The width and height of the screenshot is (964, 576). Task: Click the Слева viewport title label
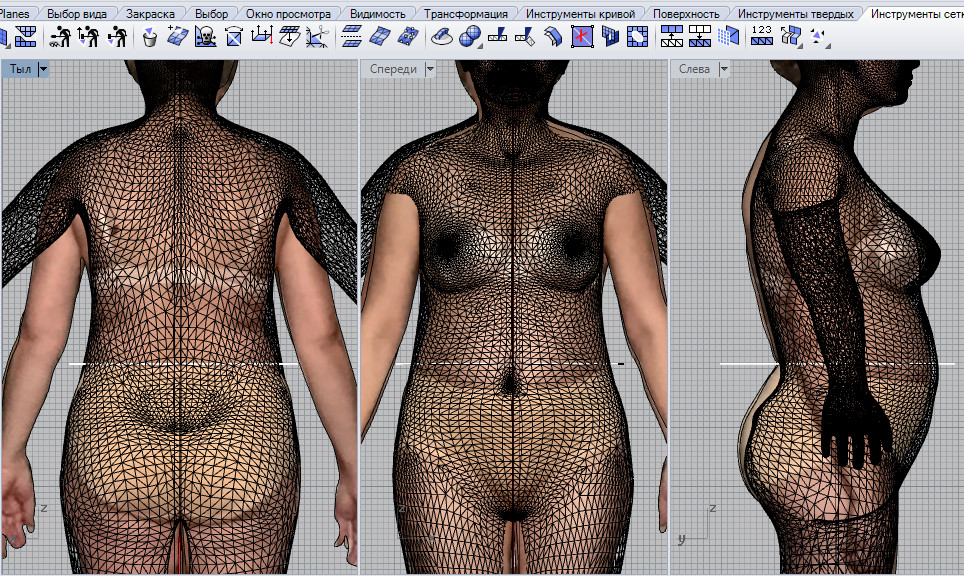694,69
